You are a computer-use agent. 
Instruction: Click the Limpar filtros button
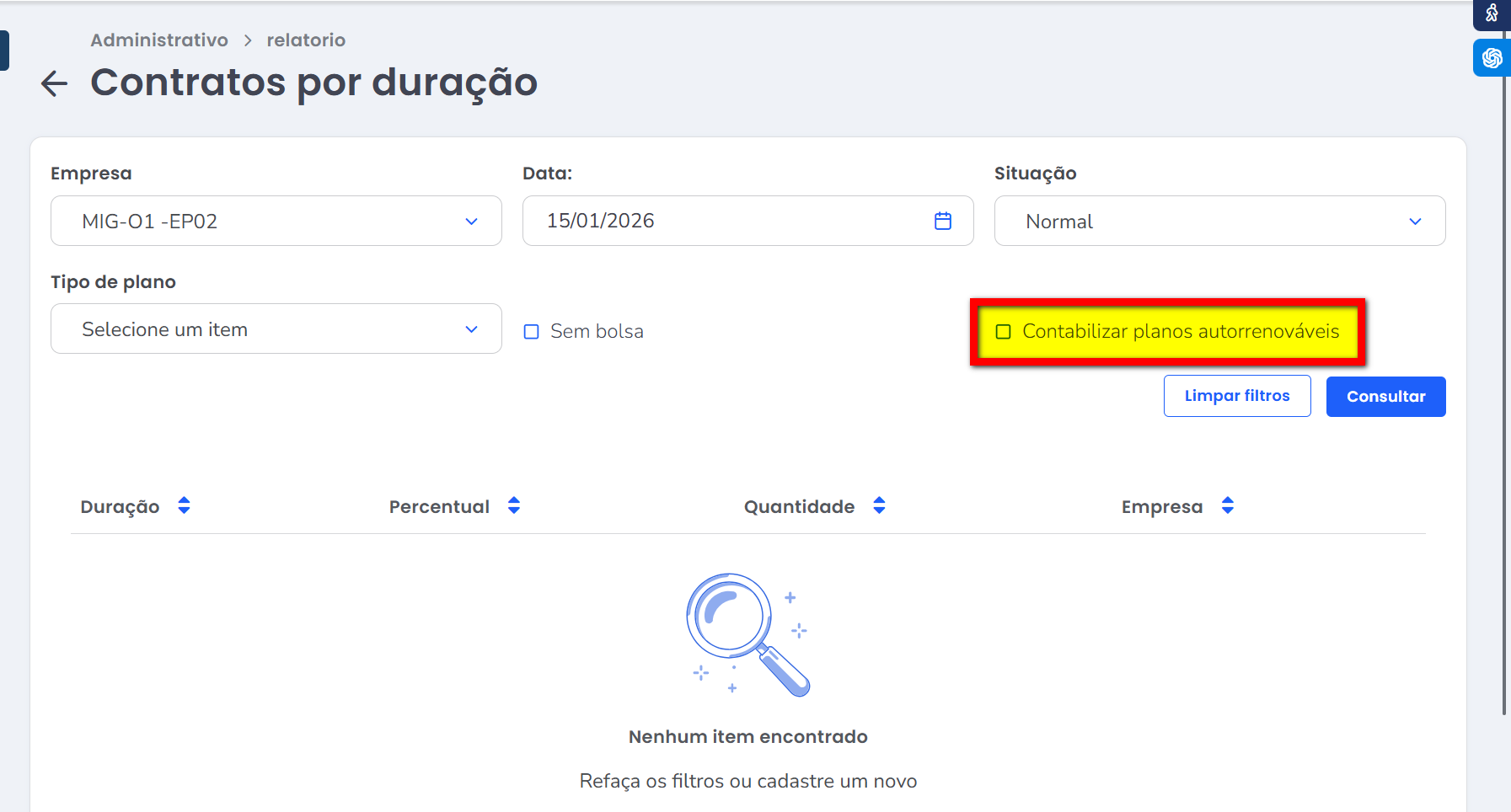[1236, 396]
